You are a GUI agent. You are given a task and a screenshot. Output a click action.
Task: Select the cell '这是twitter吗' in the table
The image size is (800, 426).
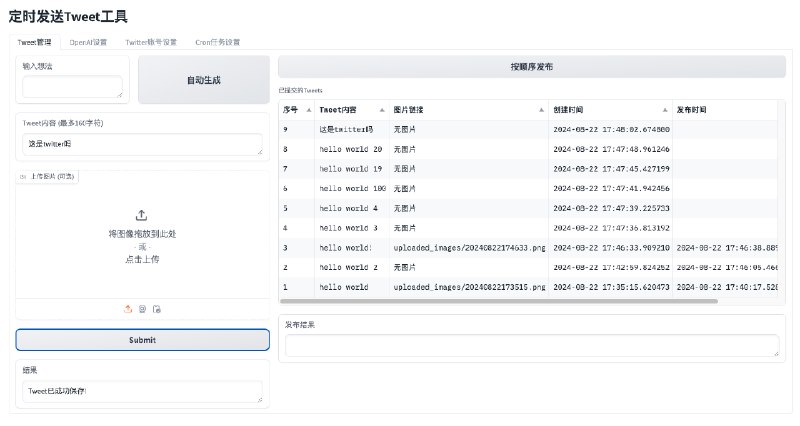coord(352,130)
